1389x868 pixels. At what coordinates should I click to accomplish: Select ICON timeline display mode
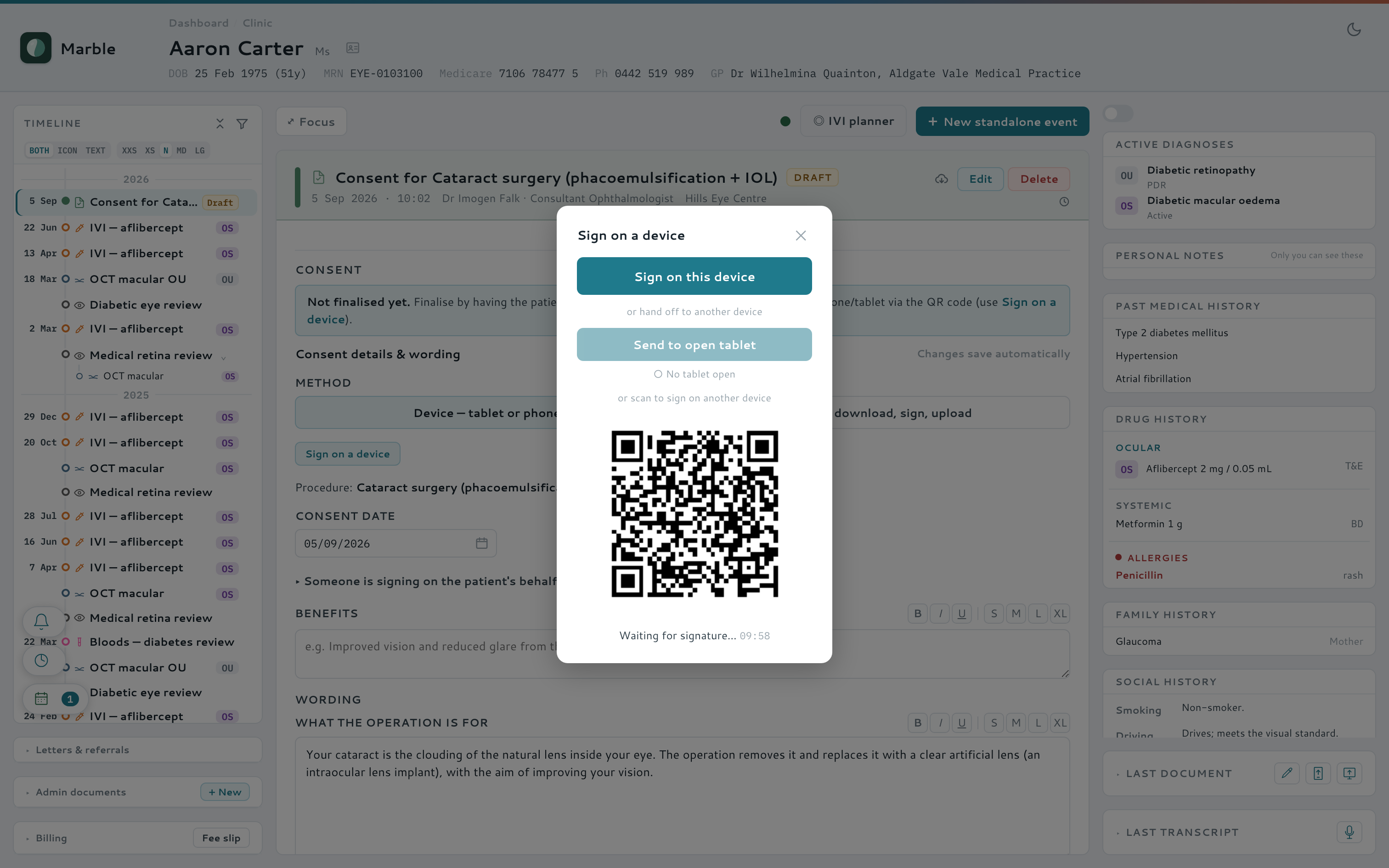pyautogui.click(x=67, y=151)
